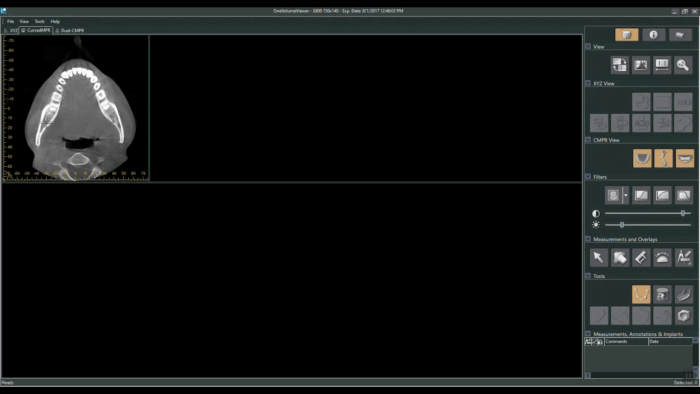The height and width of the screenshot is (394, 700).
Task: Click the 3D cube volume tool icon
Action: [x=683, y=315]
